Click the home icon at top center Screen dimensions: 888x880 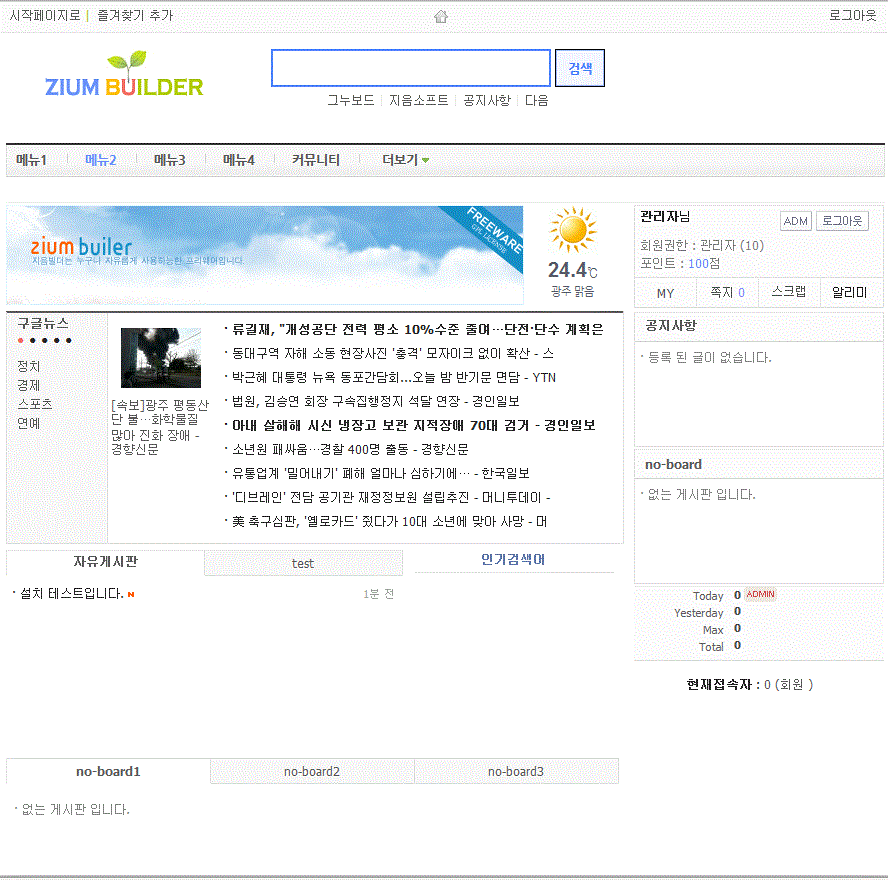click(x=441, y=16)
